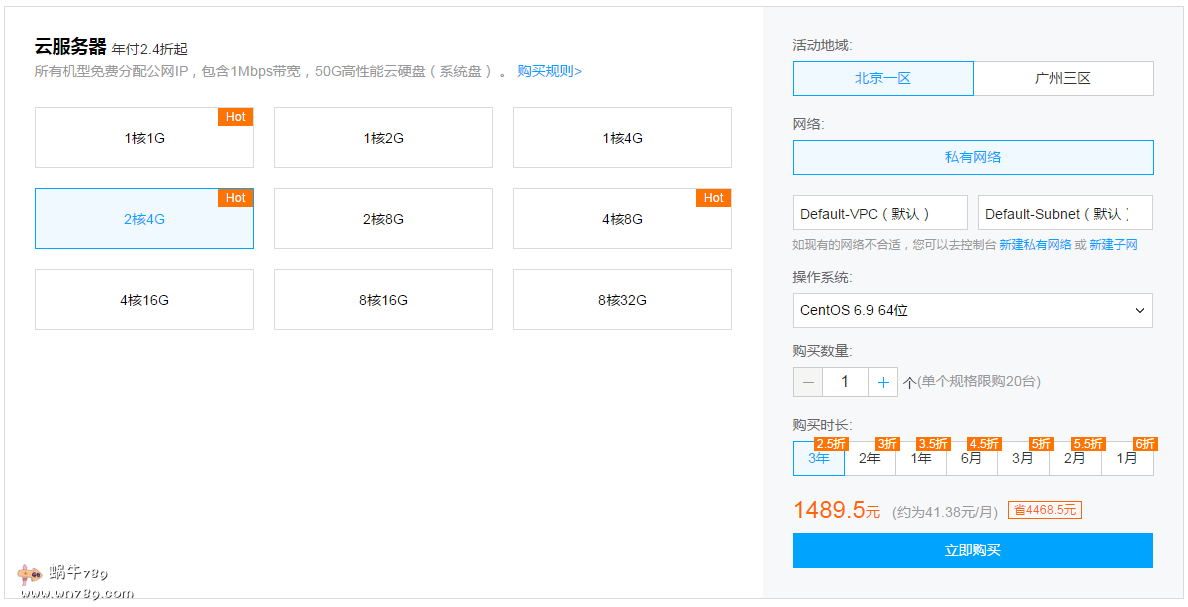
Task: Expand the Default-VPC network selector
Action: (x=880, y=214)
